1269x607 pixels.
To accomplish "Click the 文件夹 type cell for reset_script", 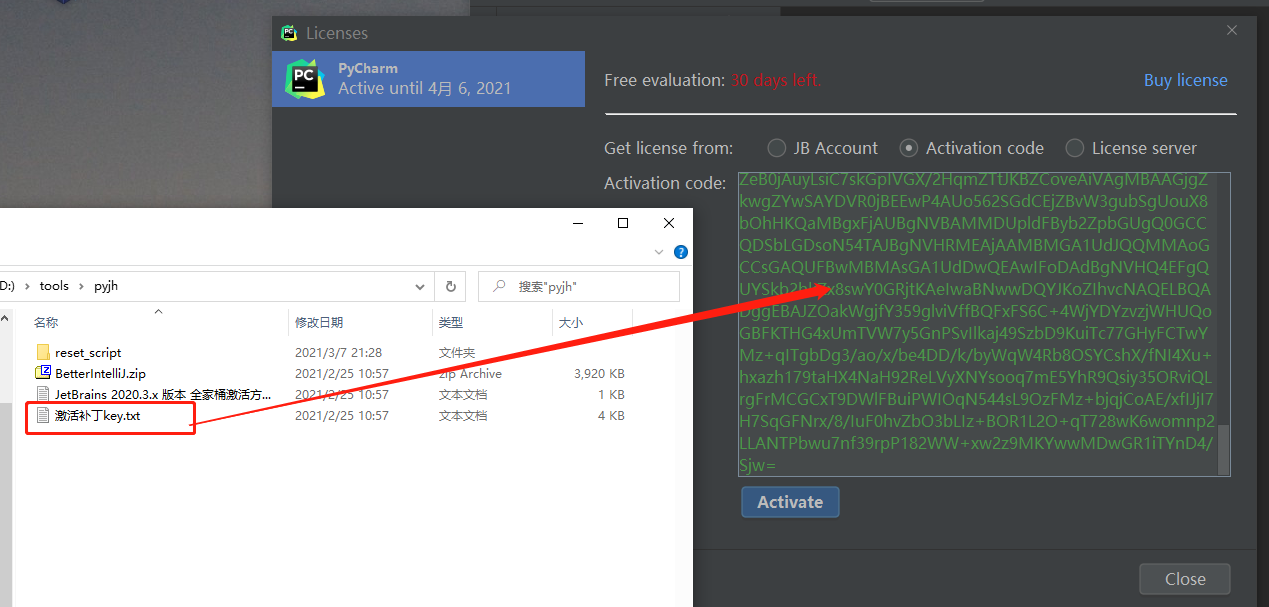I will (458, 352).
